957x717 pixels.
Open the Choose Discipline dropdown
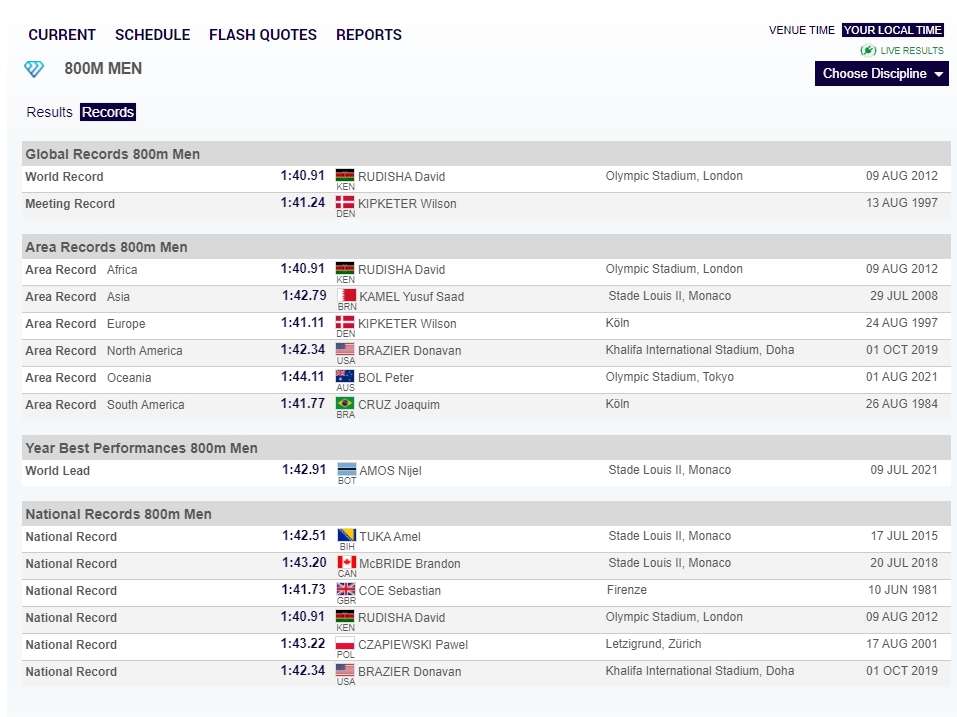pyautogui.click(x=881, y=74)
